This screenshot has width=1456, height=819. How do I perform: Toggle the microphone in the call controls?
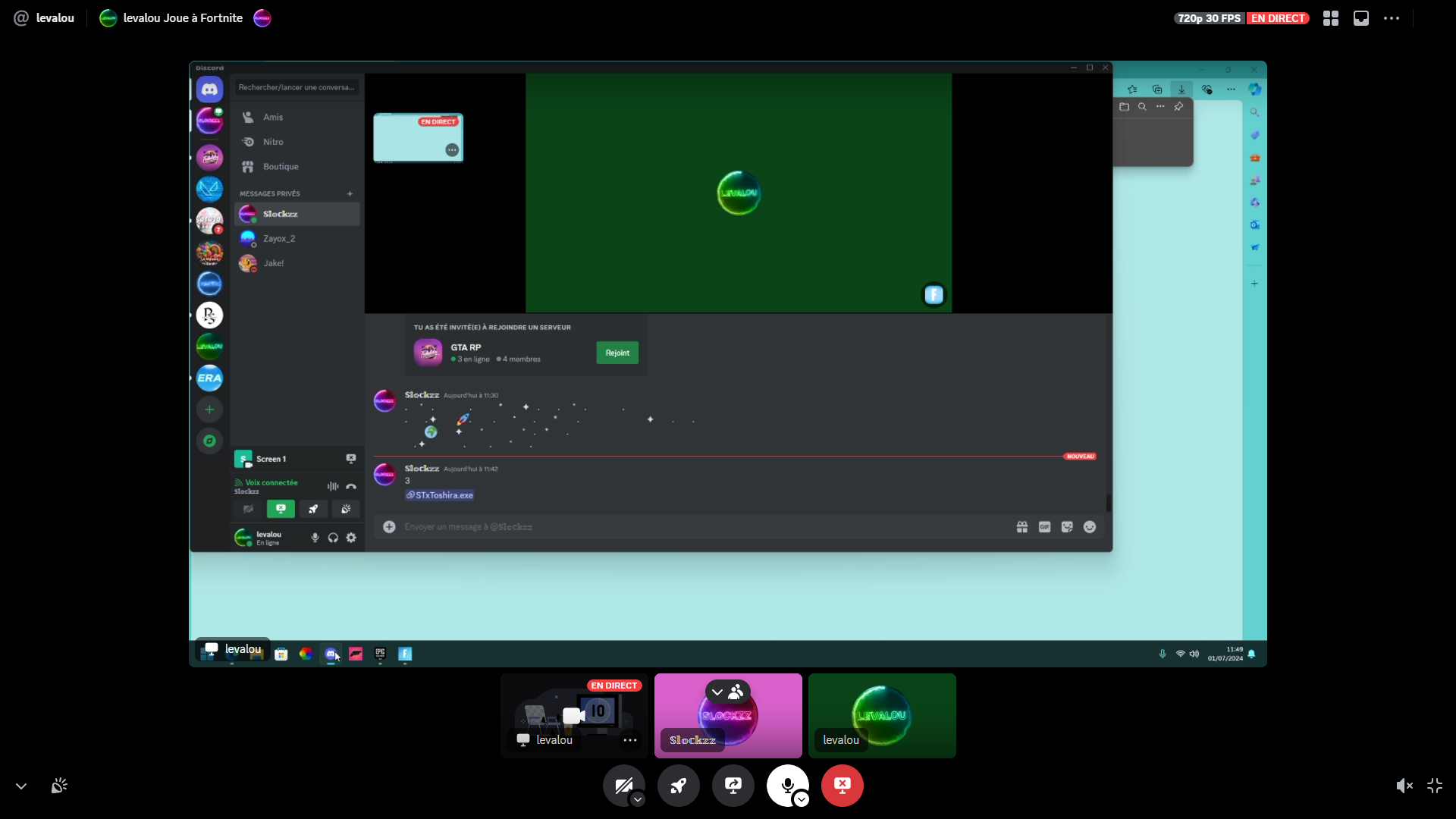tap(787, 786)
